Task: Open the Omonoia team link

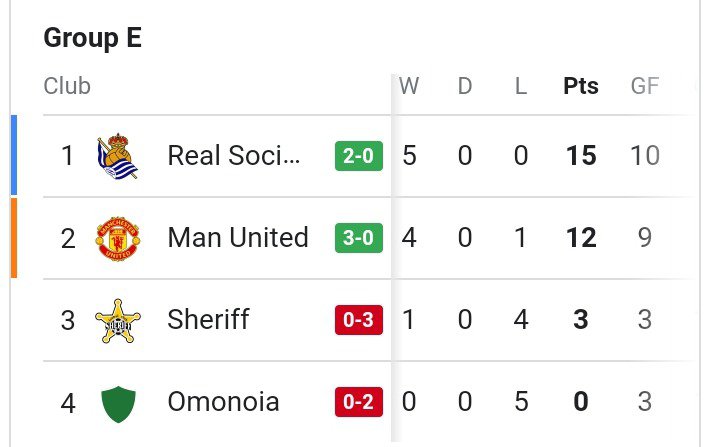Action: pyautogui.click(x=223, y=401)
